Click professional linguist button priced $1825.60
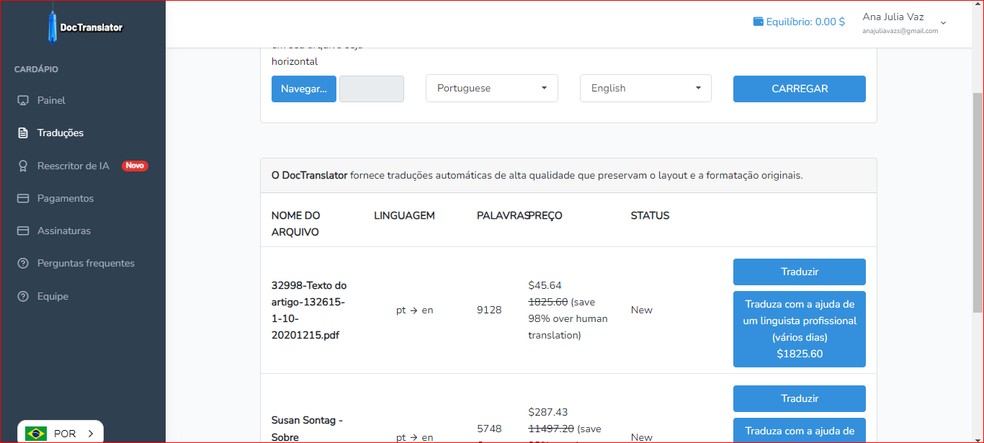984x443 pixels. pos(800,329)
